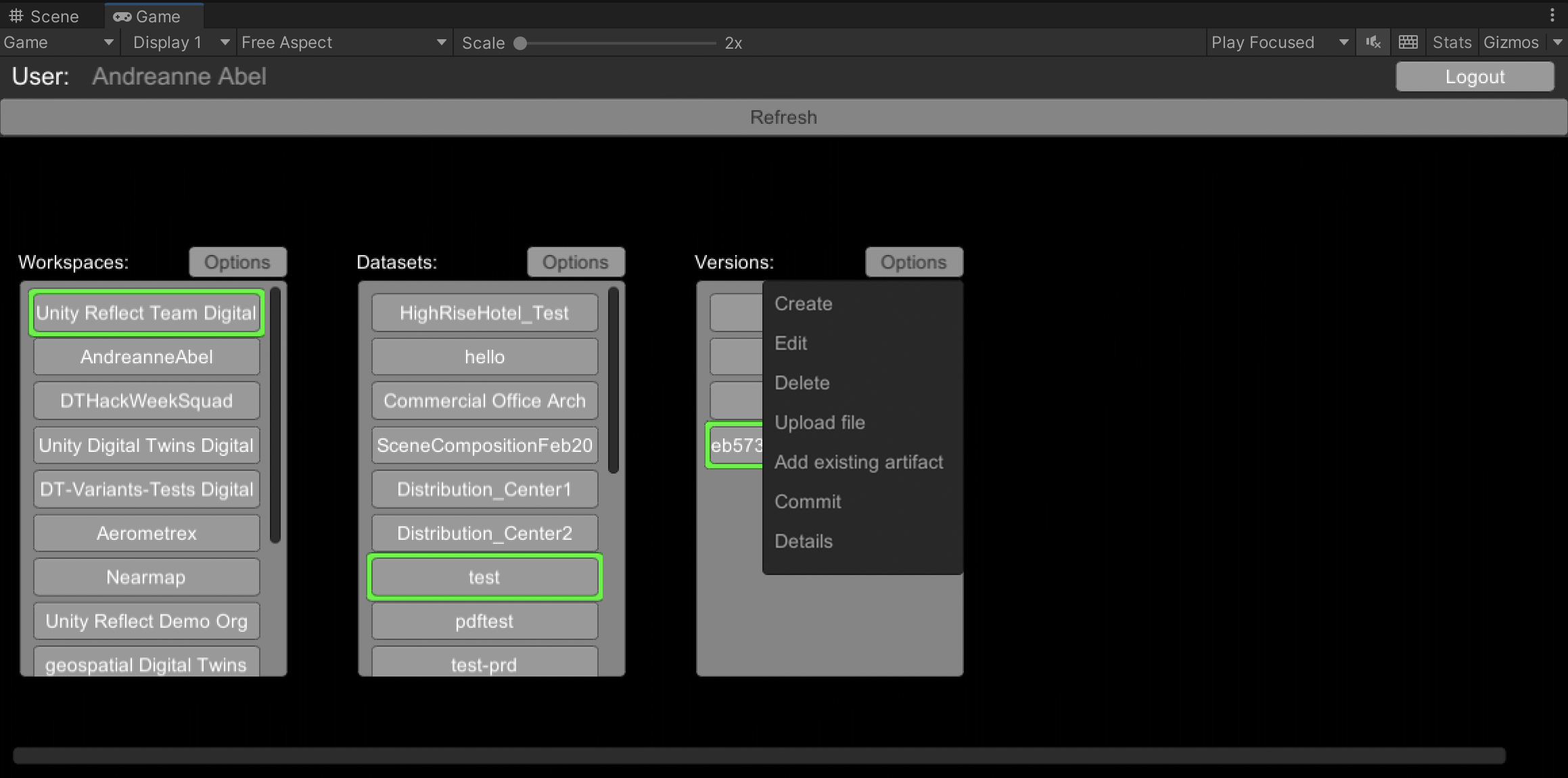Choose Commit in the Versions menu
This screenshot has width=1568, height=778.
click(808, 502)
